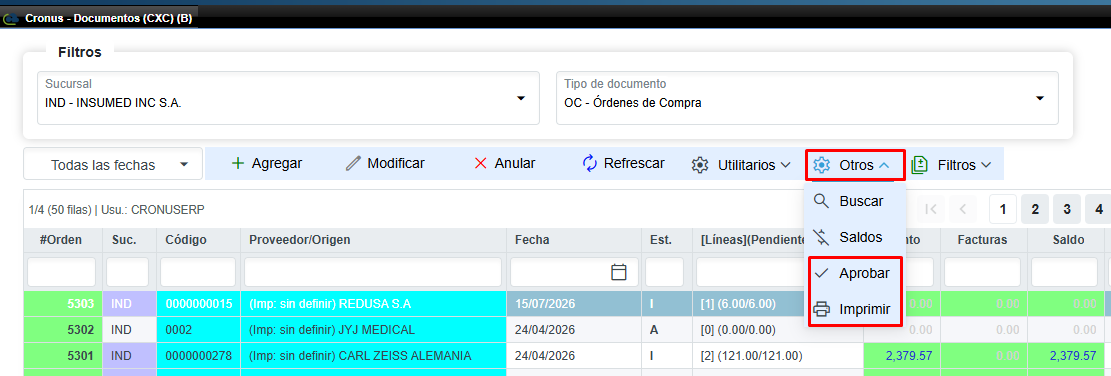The image size is (1111, 376).
Task: Go to page 4
Action: pos(1098,209)
